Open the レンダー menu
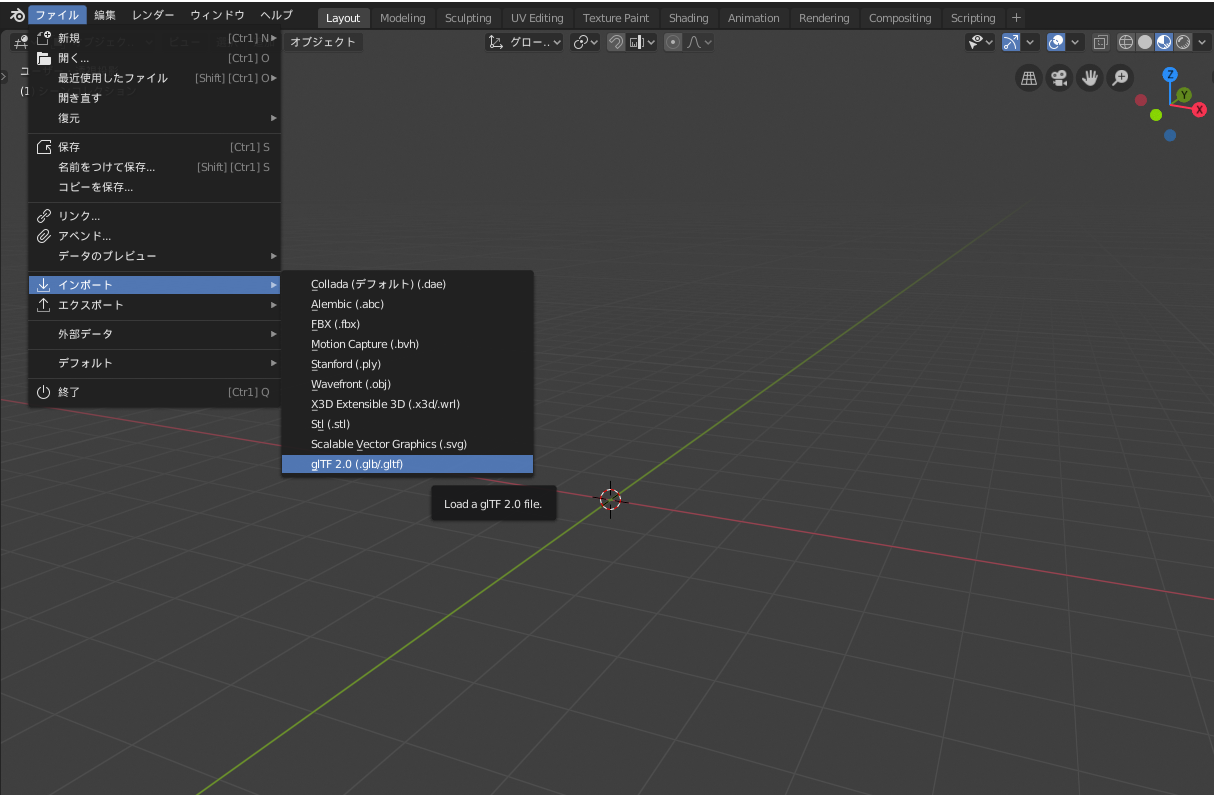This screenshot has height=795, width=1214. [152, 14]
